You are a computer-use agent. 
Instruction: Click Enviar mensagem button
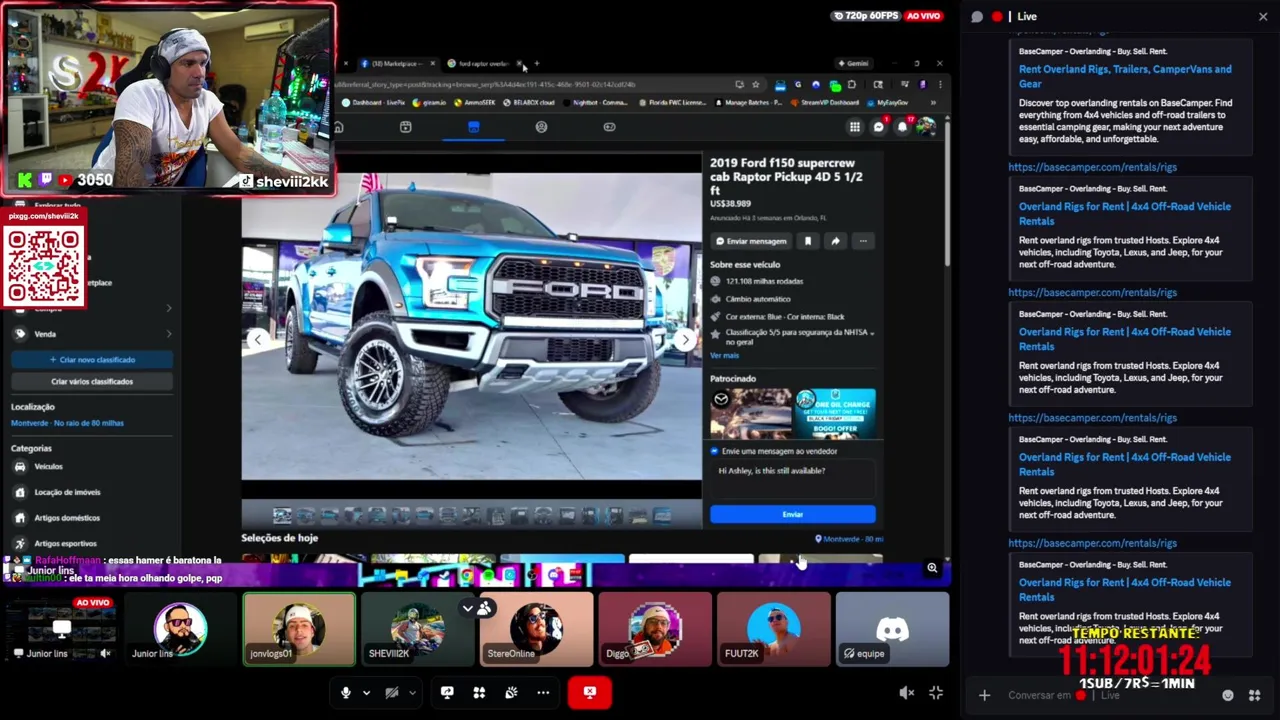point(751,241)
